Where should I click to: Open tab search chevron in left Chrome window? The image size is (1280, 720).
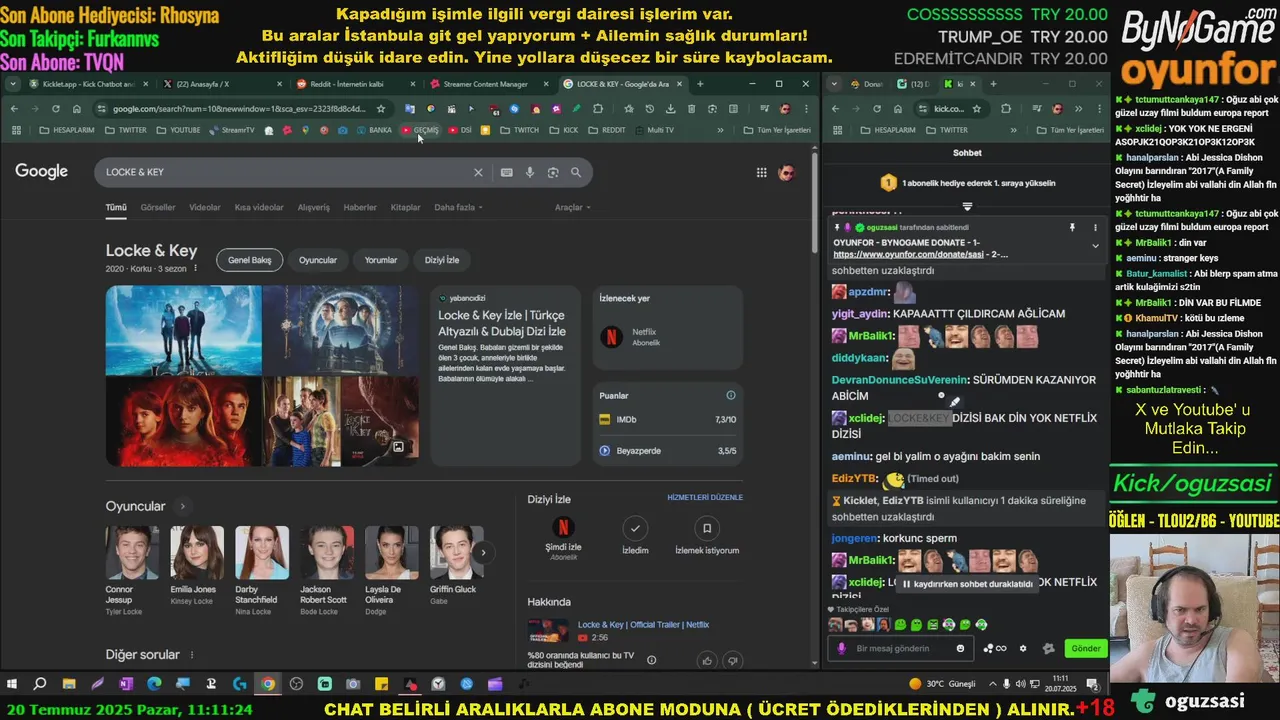click(x=12, y=84)
